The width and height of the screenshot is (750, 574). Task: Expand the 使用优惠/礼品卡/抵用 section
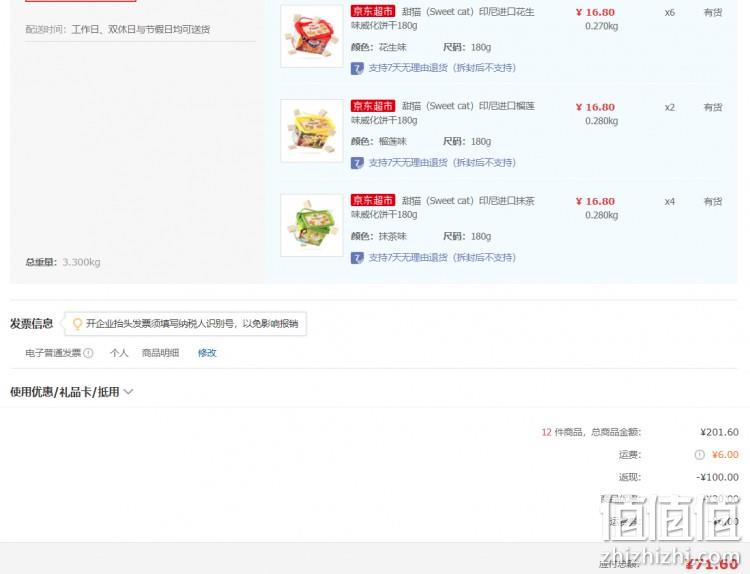click(72, 392)
